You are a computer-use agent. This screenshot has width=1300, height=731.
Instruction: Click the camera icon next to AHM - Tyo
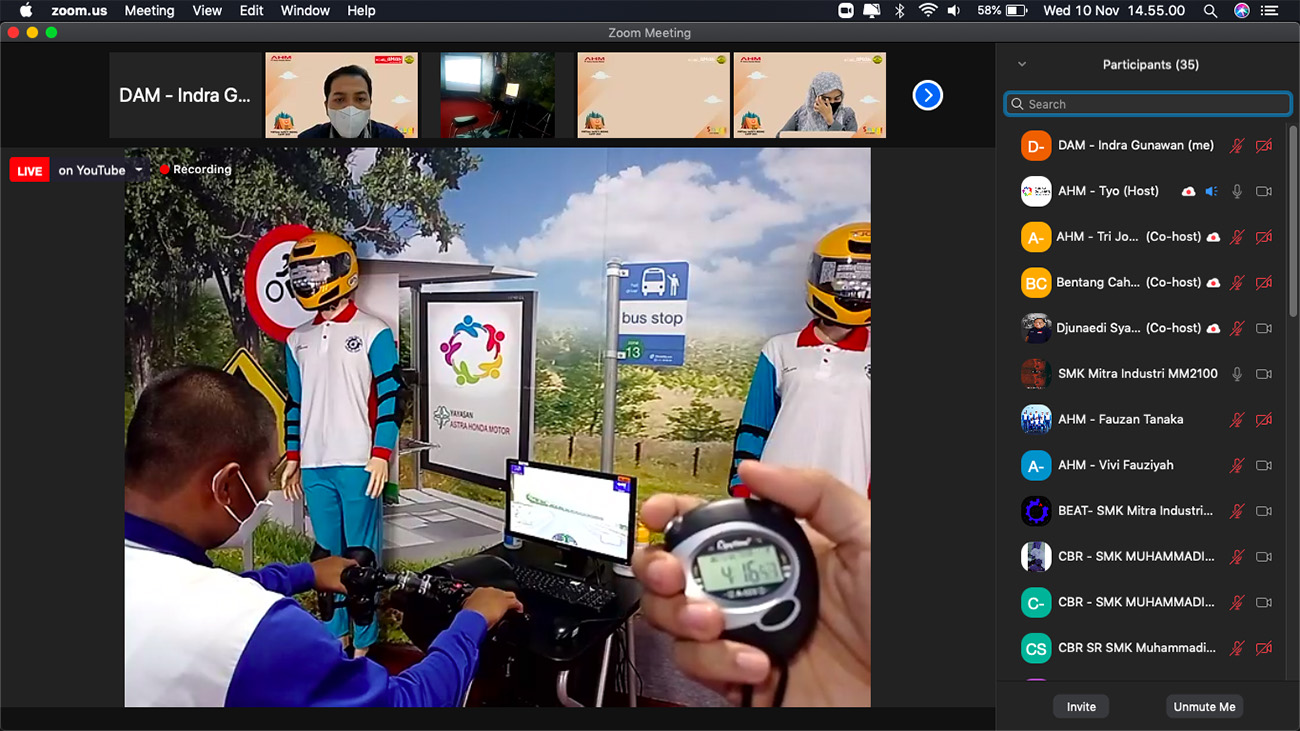pyautogui.click(x=1264, y=191)
